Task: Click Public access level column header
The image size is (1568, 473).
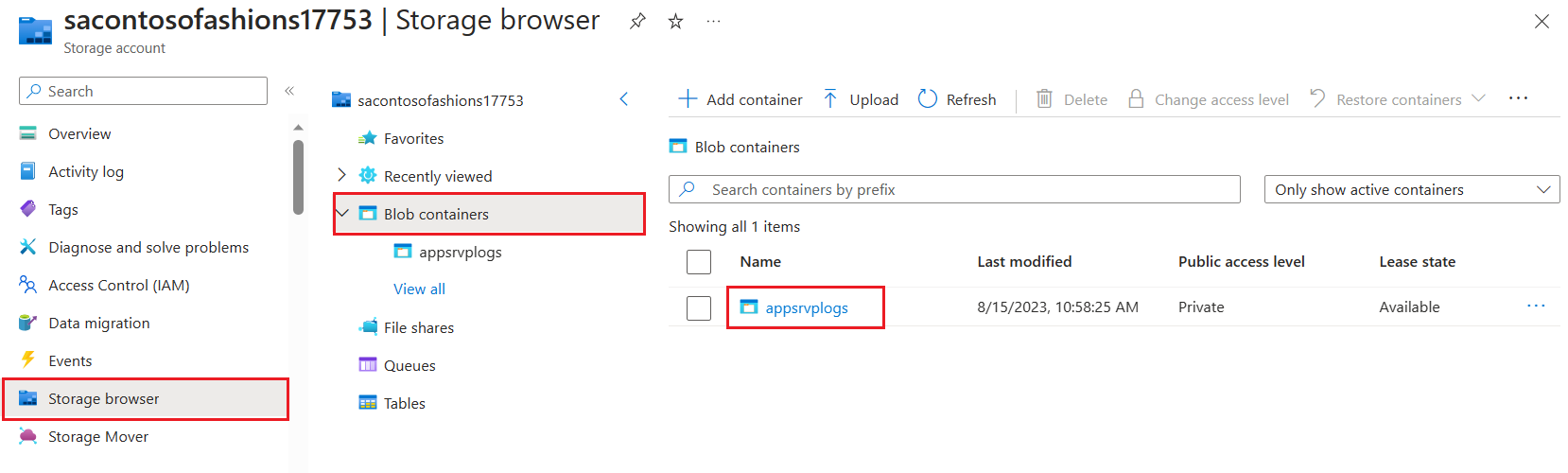Action: 1242,262
